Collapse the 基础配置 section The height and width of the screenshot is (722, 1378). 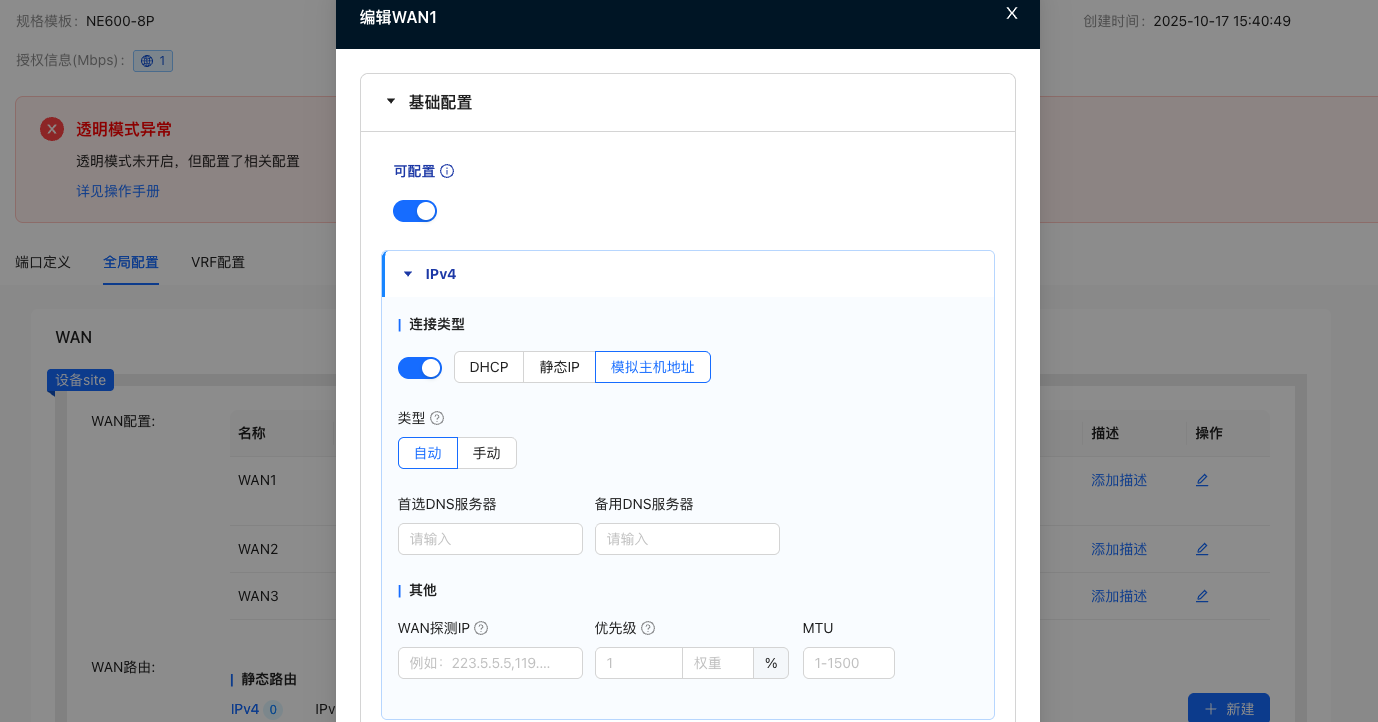pyautogui.click(x=391, y=102)
